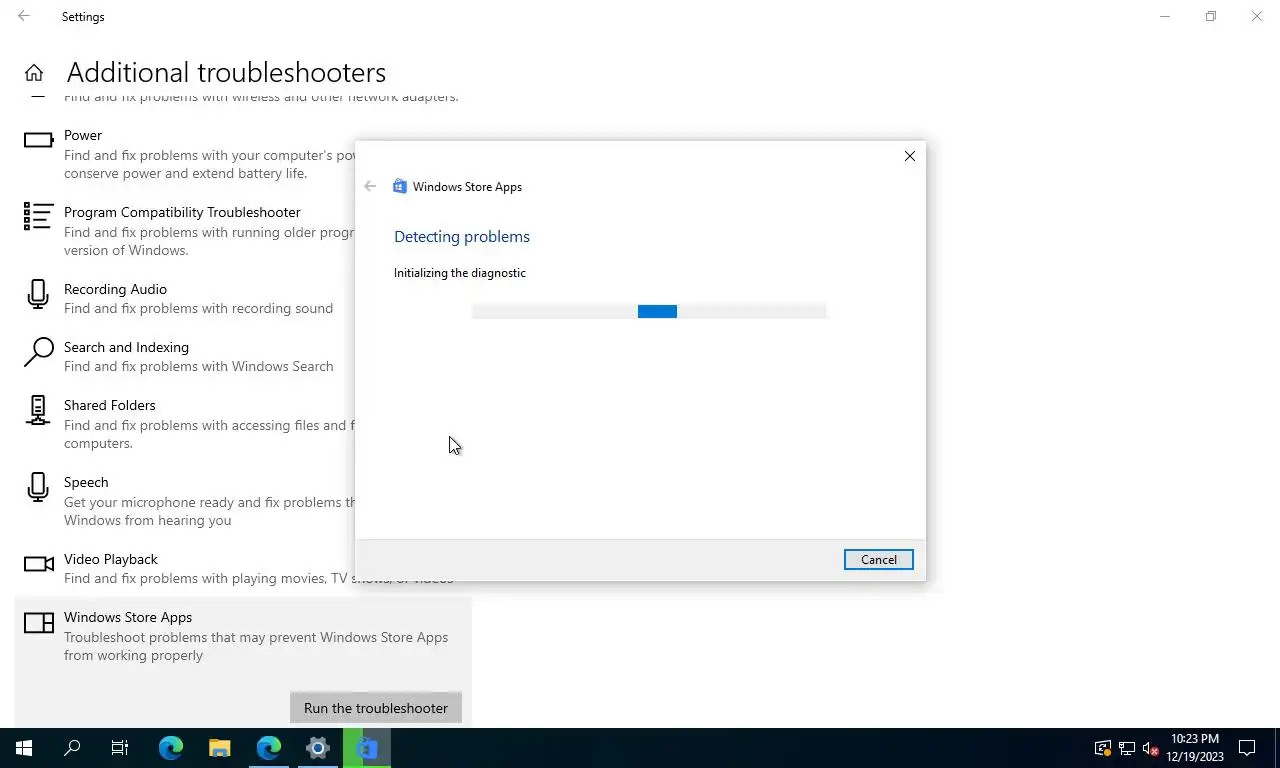The width and height of the screenshot is (1280, 768).
Task: Select Search and Indexing title
Action: tap(126, 347)
